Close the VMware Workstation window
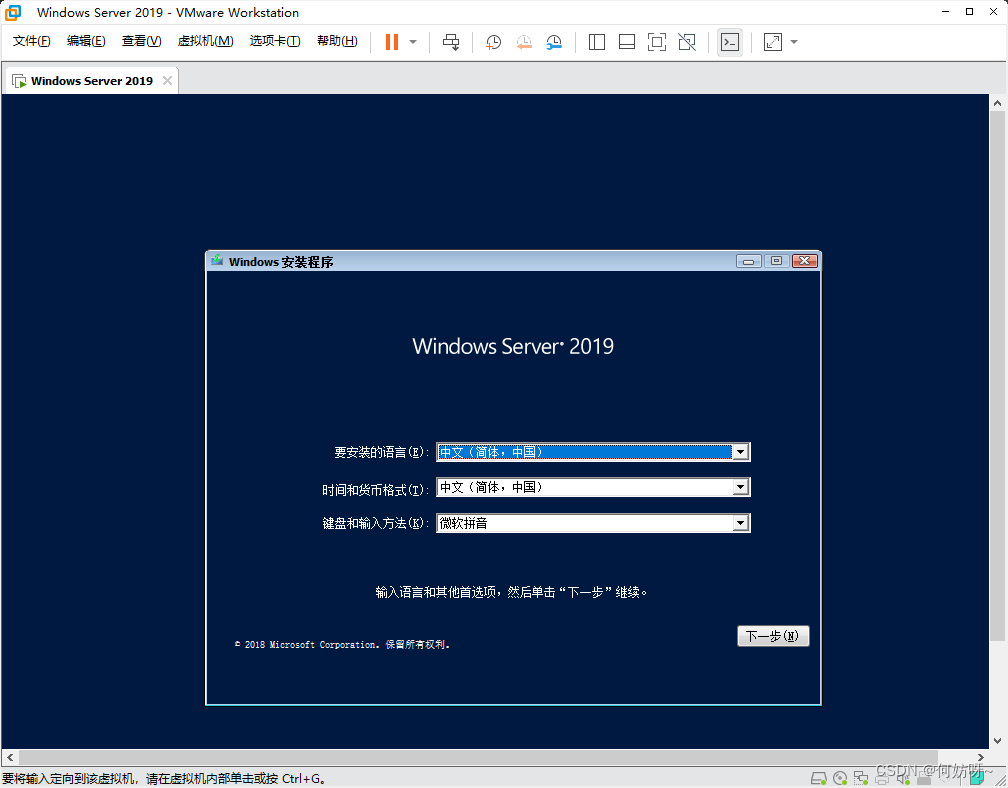This screenshot has height=788, width=1008. 993,12
